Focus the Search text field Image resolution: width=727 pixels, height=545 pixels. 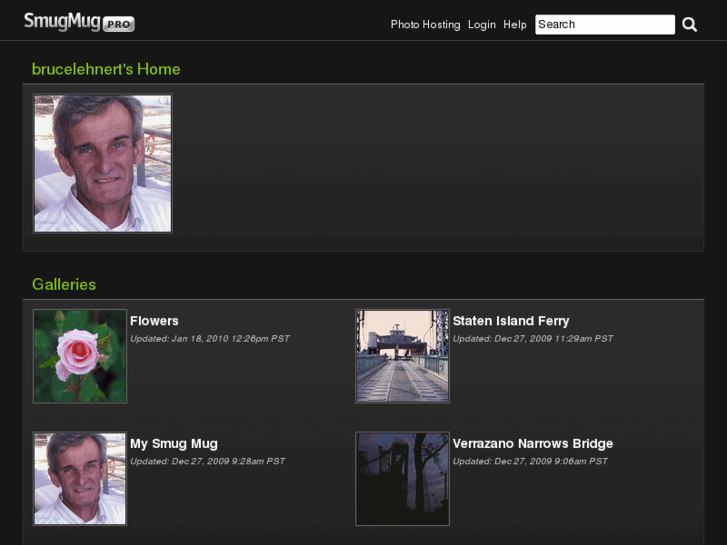pos(604,24)
